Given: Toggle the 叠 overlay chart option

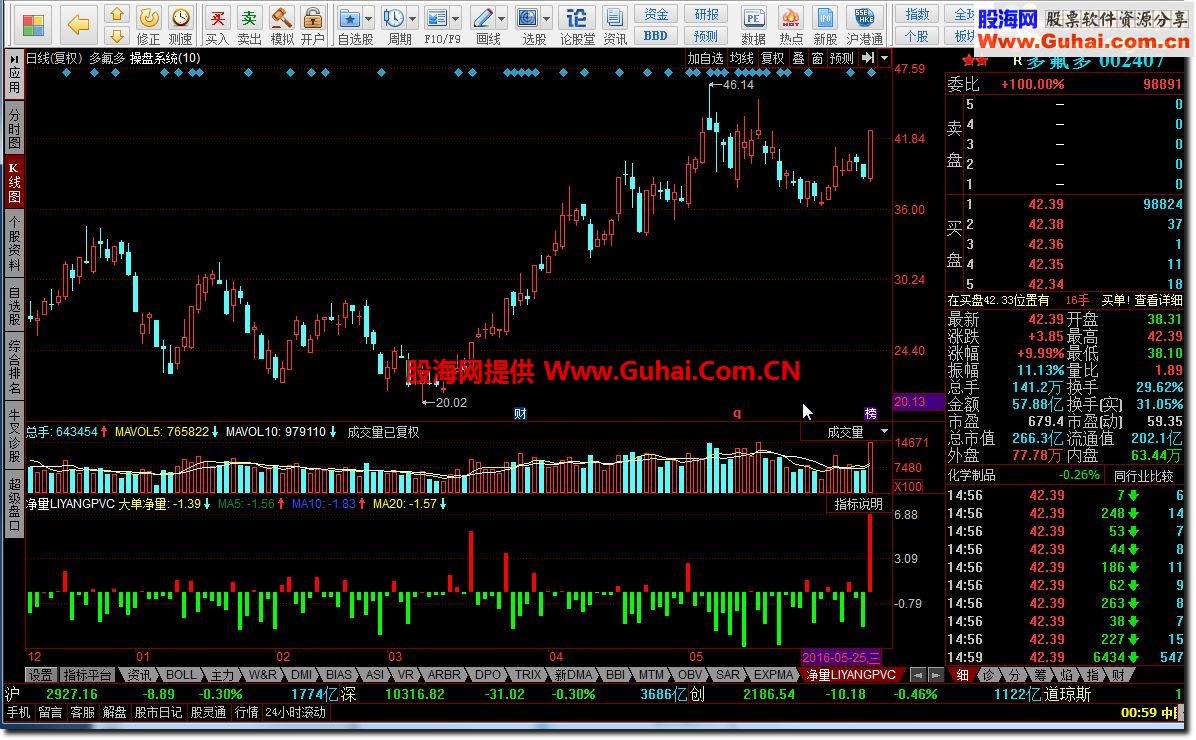Looking at the screenshot, I should click(x=798, y=58).
